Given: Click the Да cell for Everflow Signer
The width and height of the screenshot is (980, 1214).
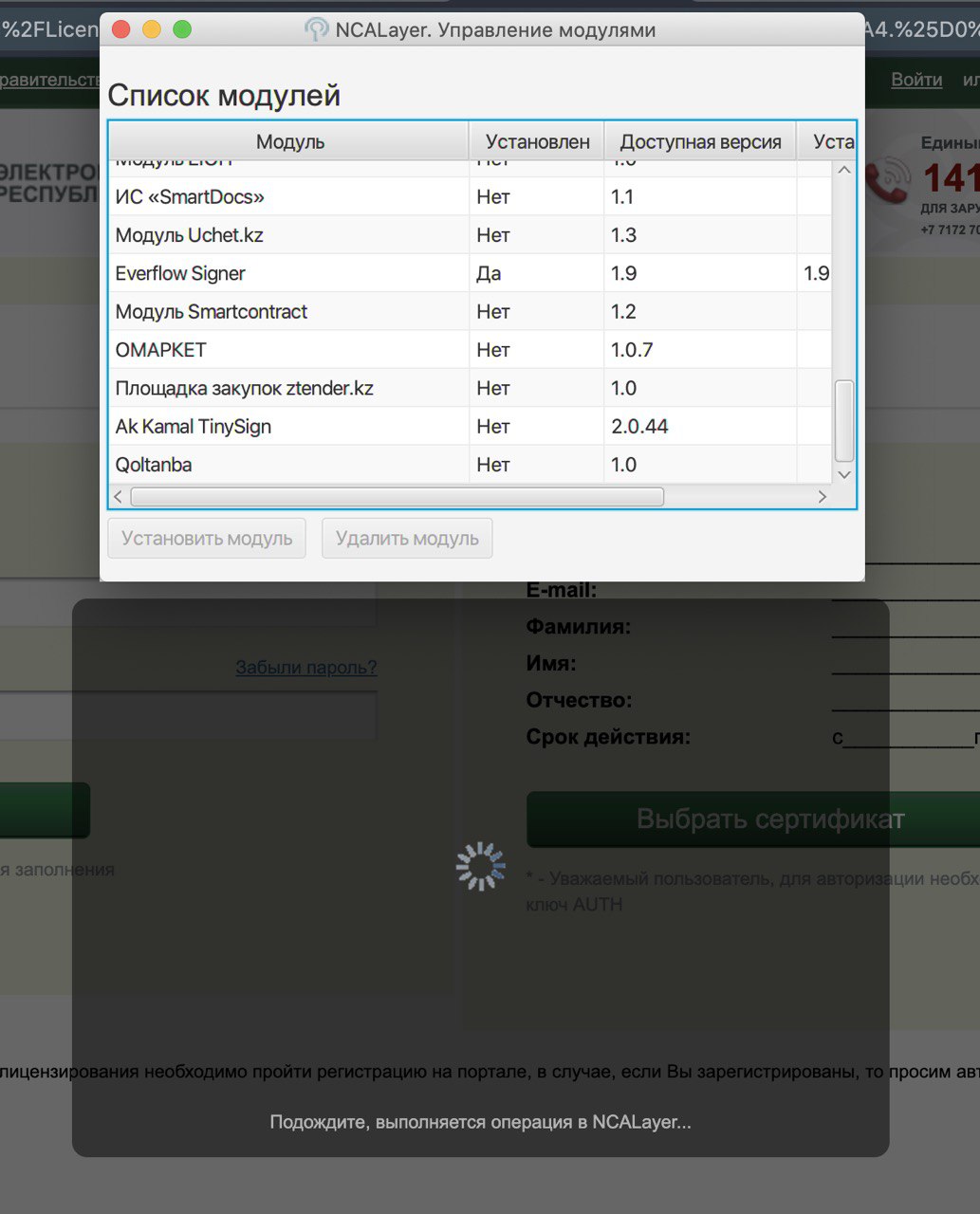Looking at the screenshot, I should point(537,273).
